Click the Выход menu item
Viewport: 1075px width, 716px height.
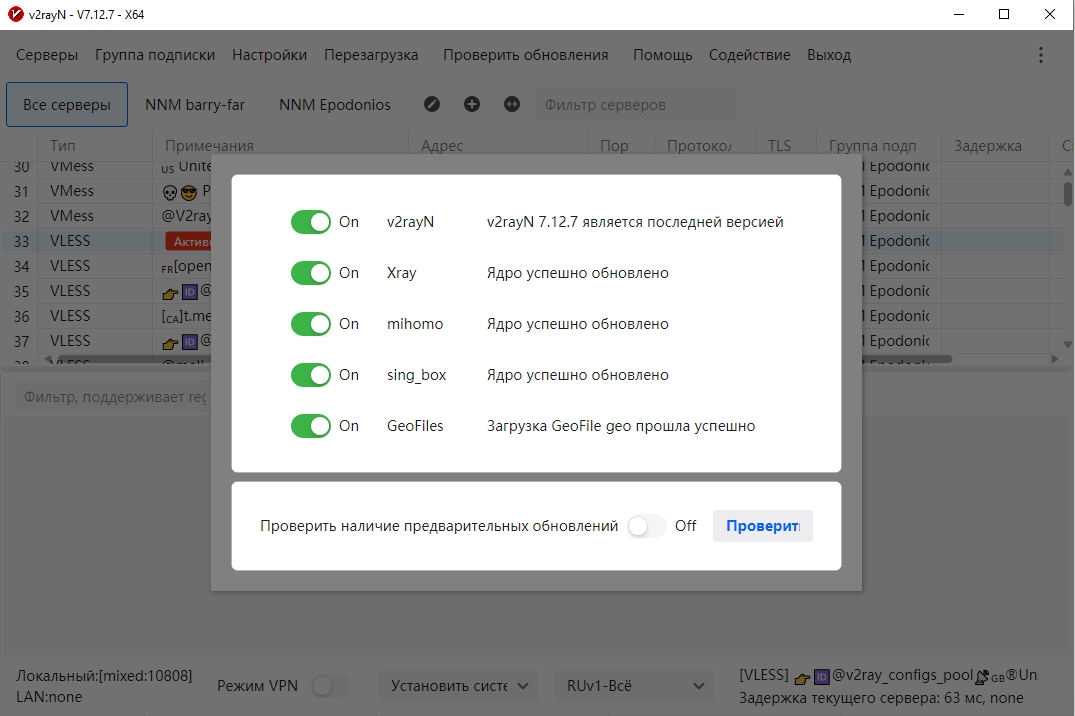tap(829, 55)
